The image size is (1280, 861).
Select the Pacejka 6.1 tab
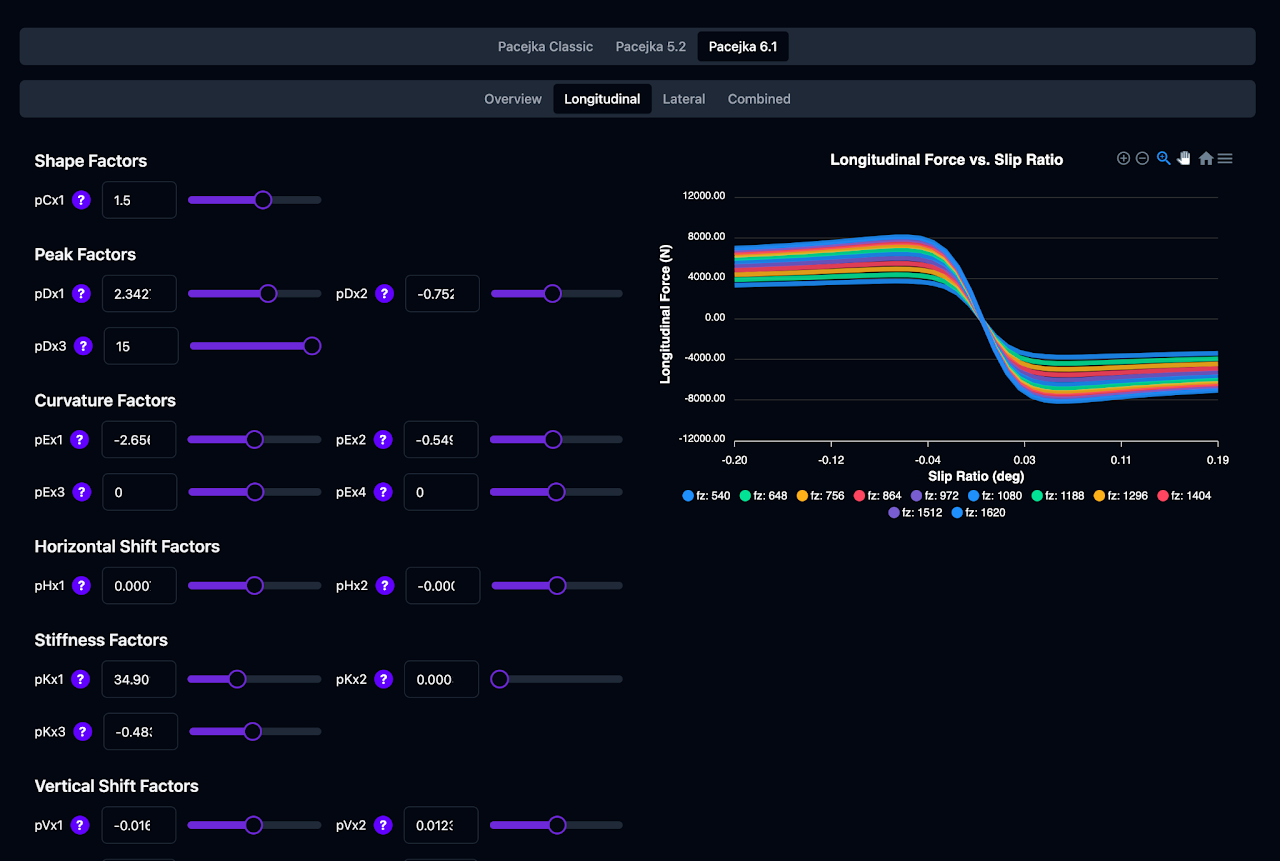click(x=743, y=47)
